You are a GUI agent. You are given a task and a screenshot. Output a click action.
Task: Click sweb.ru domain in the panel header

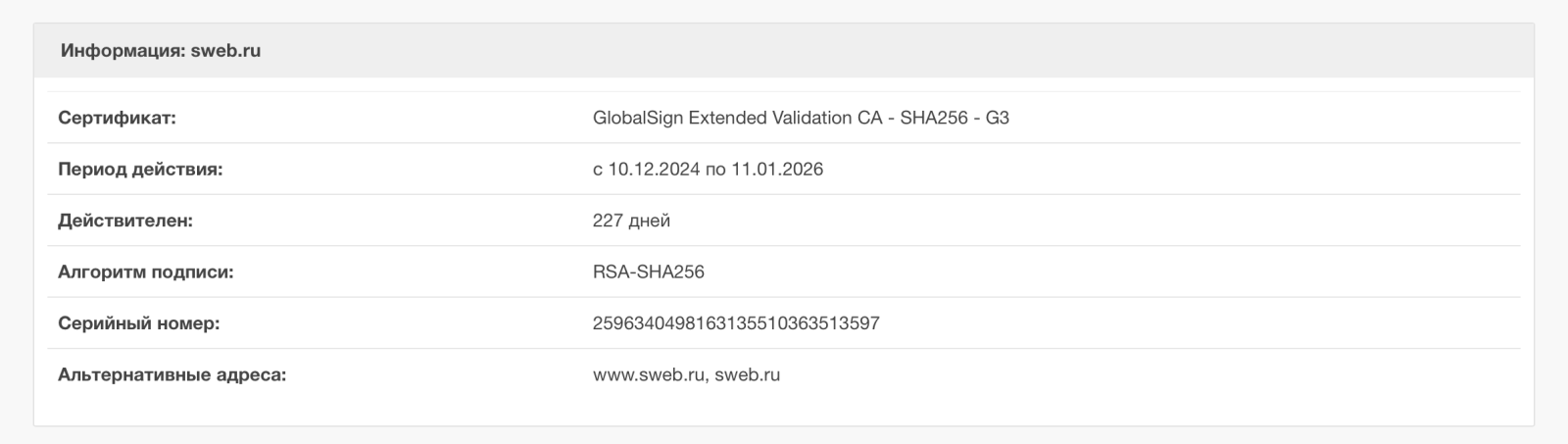225,51
